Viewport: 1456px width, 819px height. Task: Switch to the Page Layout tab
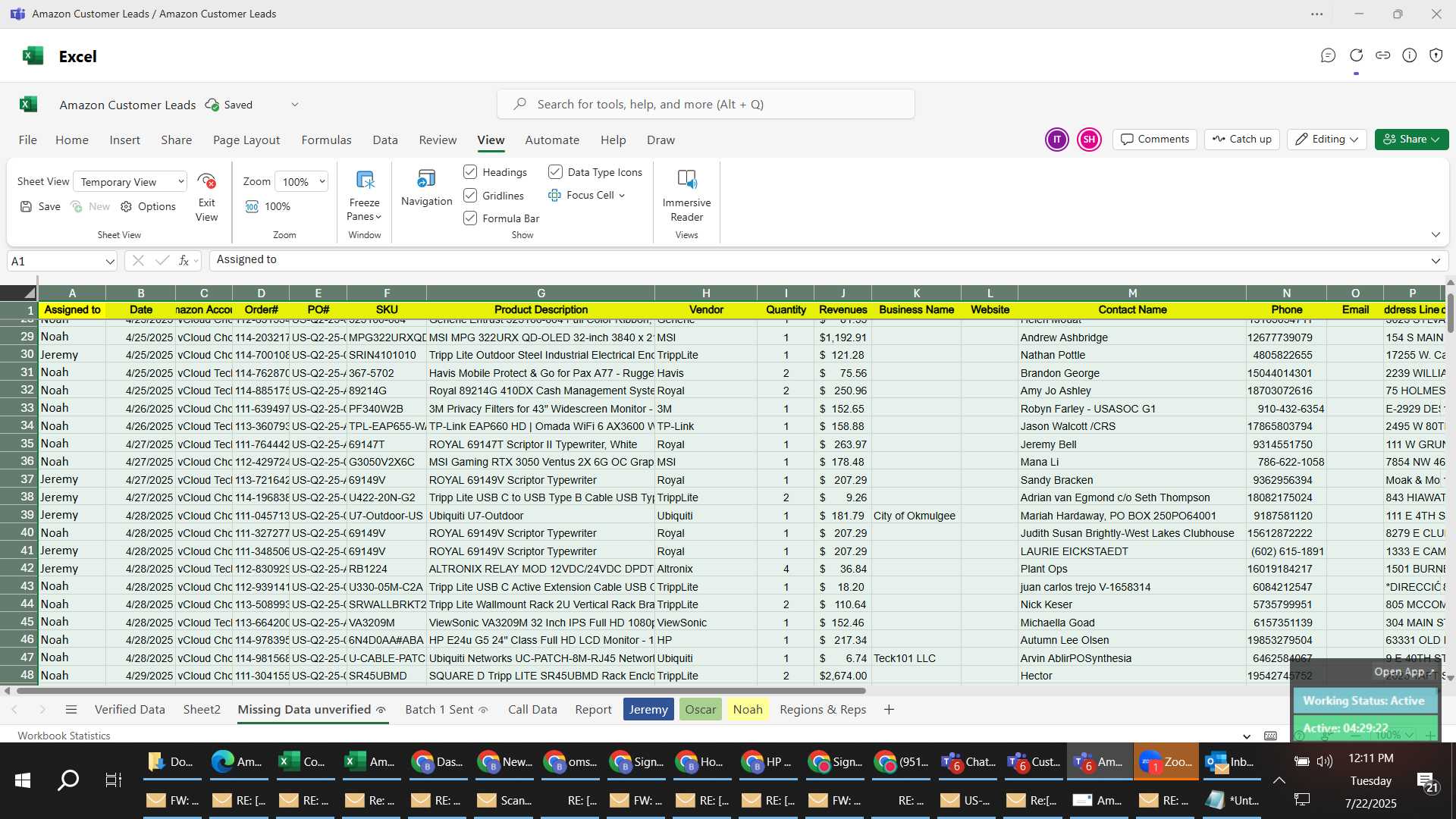(246, 140)
